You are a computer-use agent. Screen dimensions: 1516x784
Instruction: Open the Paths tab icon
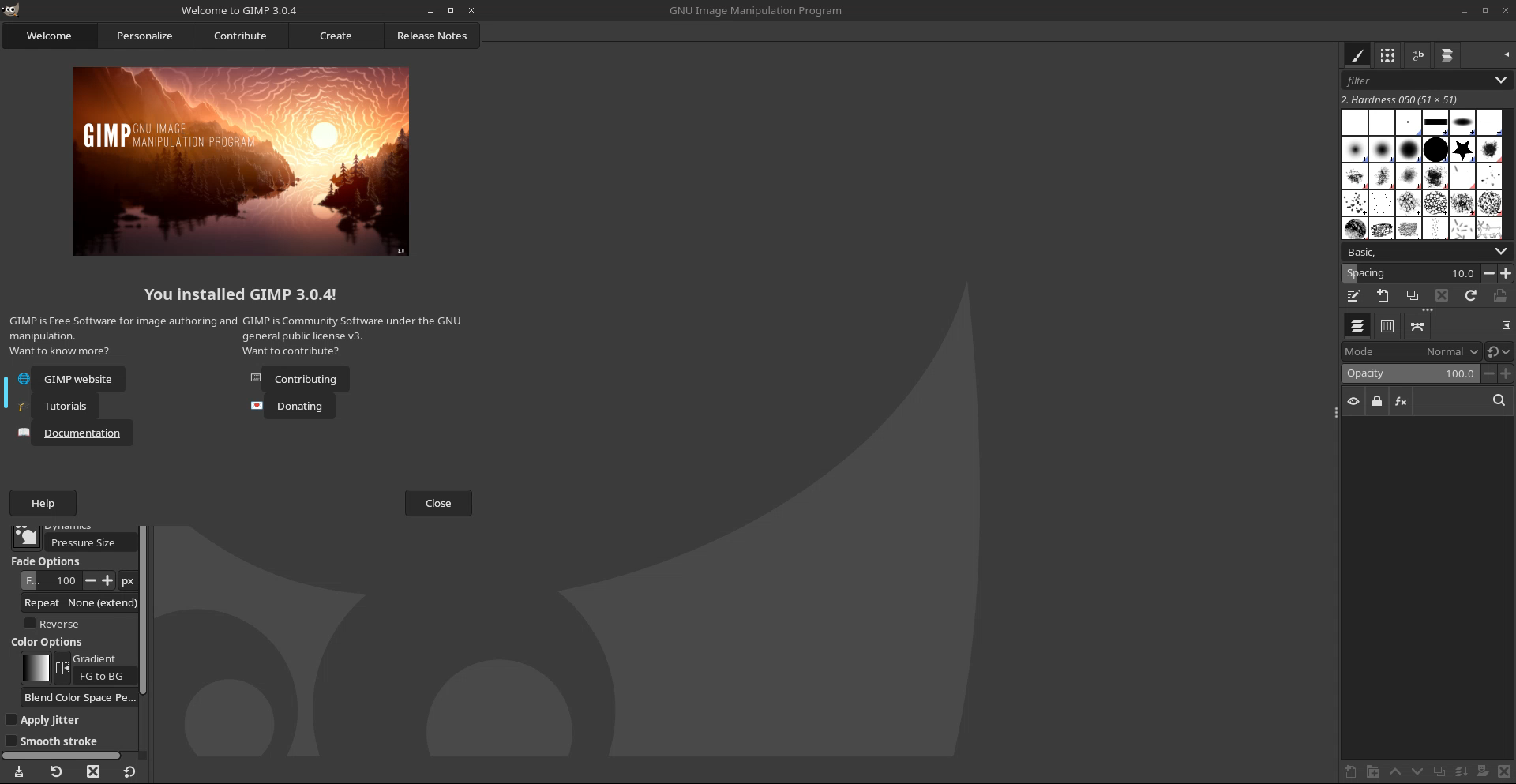point(1417,326)
